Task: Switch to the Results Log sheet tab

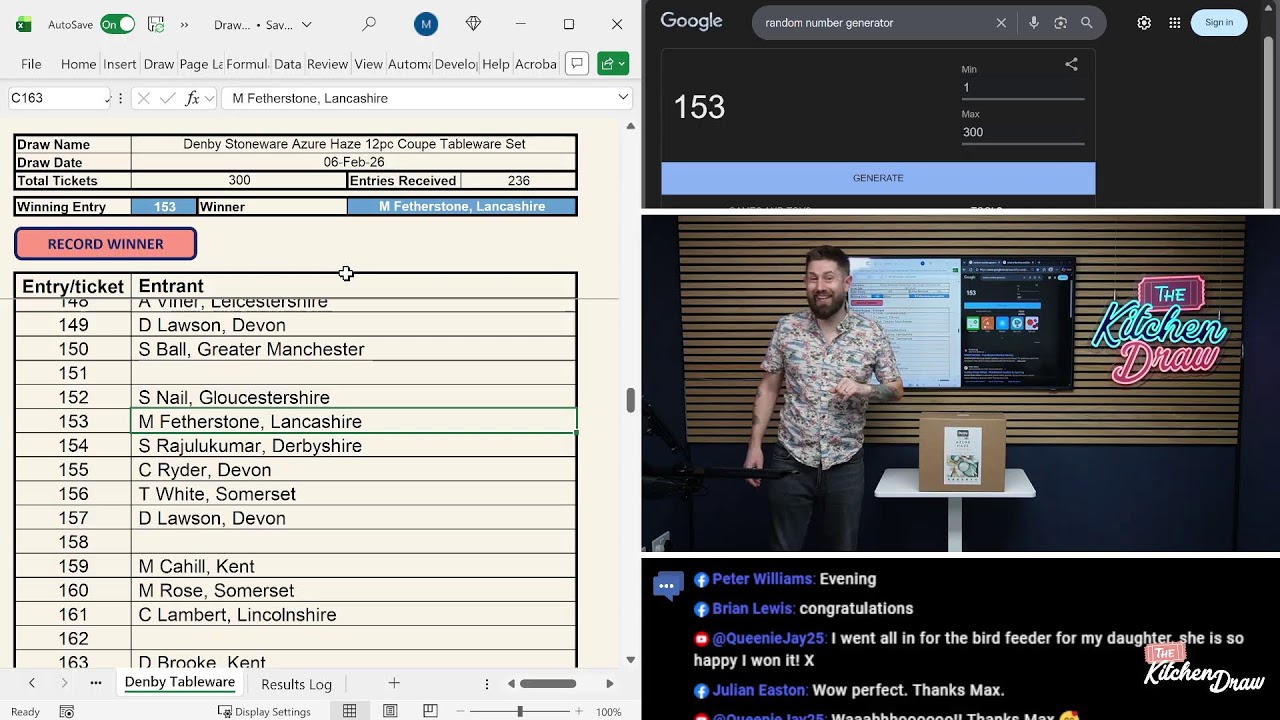Action: (296, 684)
